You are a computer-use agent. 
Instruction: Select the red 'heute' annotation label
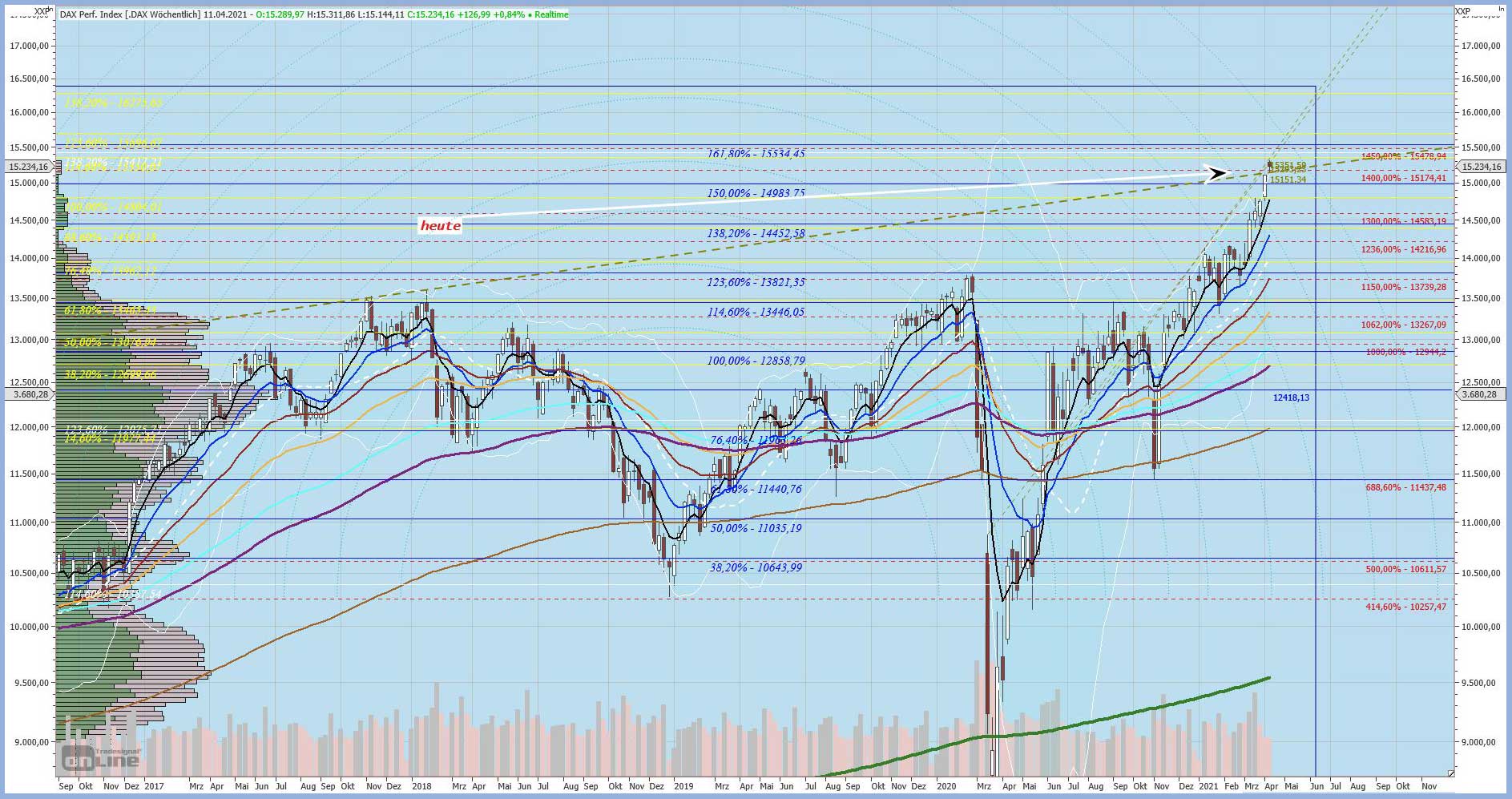(x=441, y=226)
